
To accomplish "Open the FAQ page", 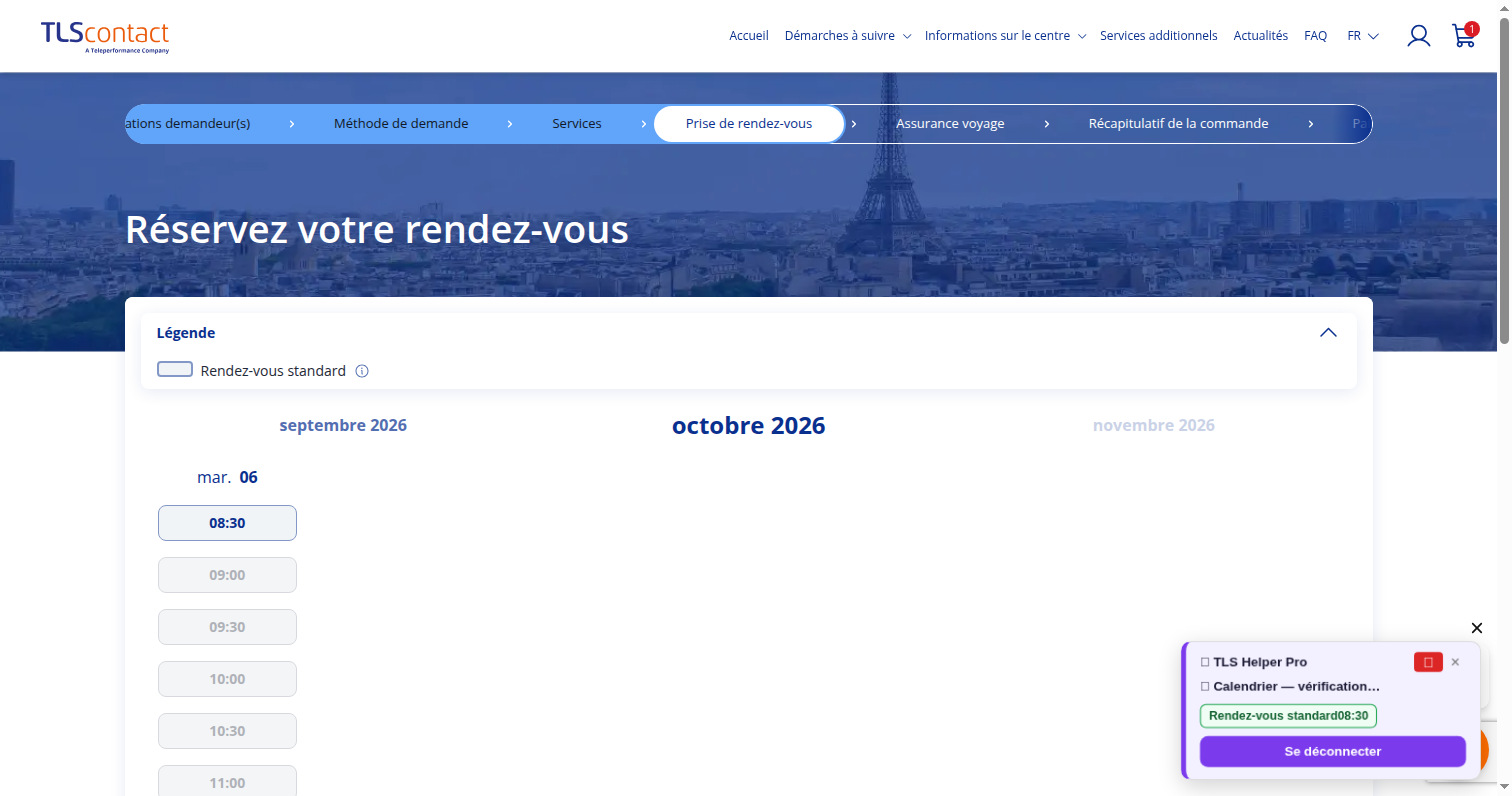I will [1316, 36].
